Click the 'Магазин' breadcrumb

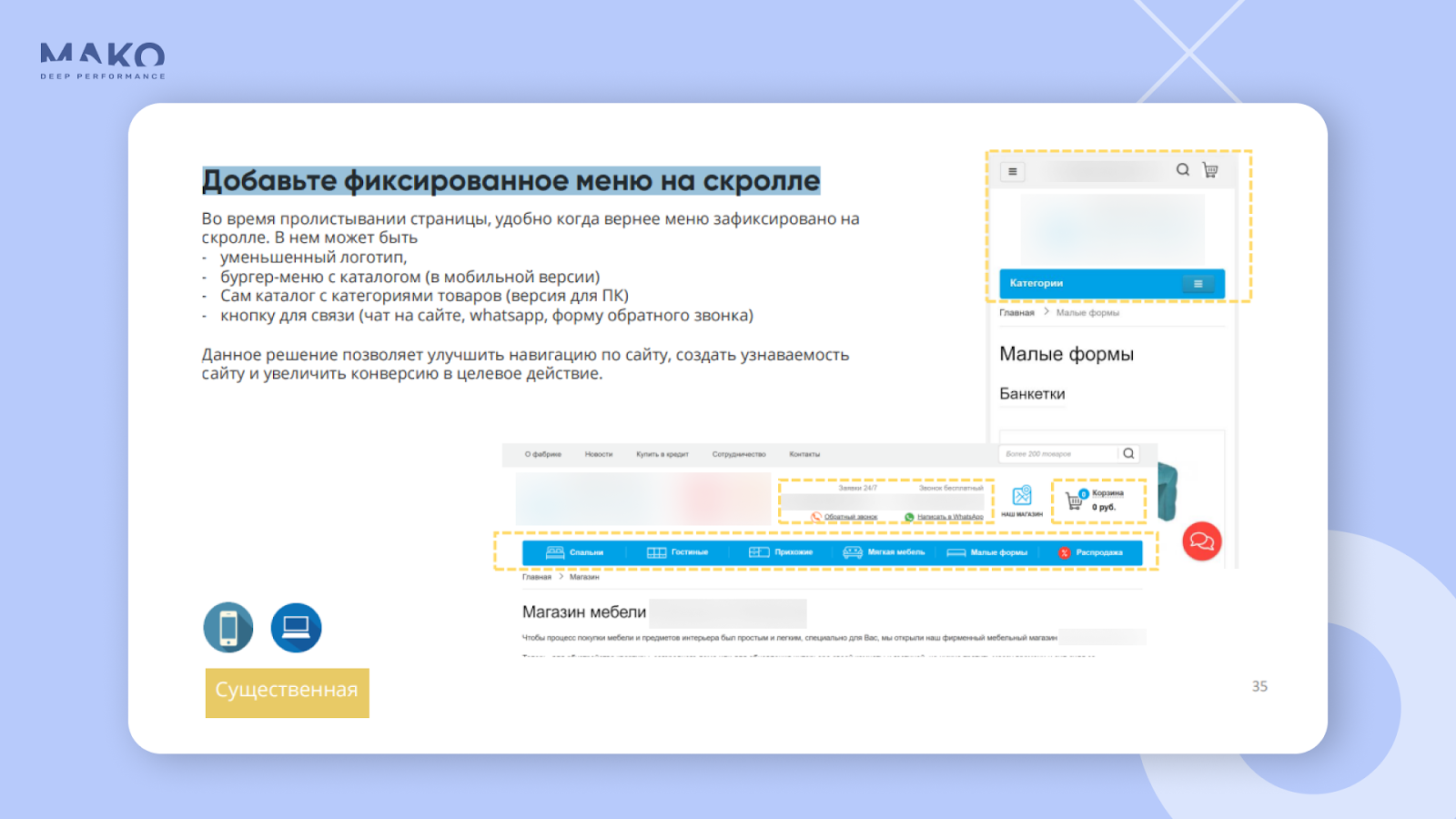584,577
